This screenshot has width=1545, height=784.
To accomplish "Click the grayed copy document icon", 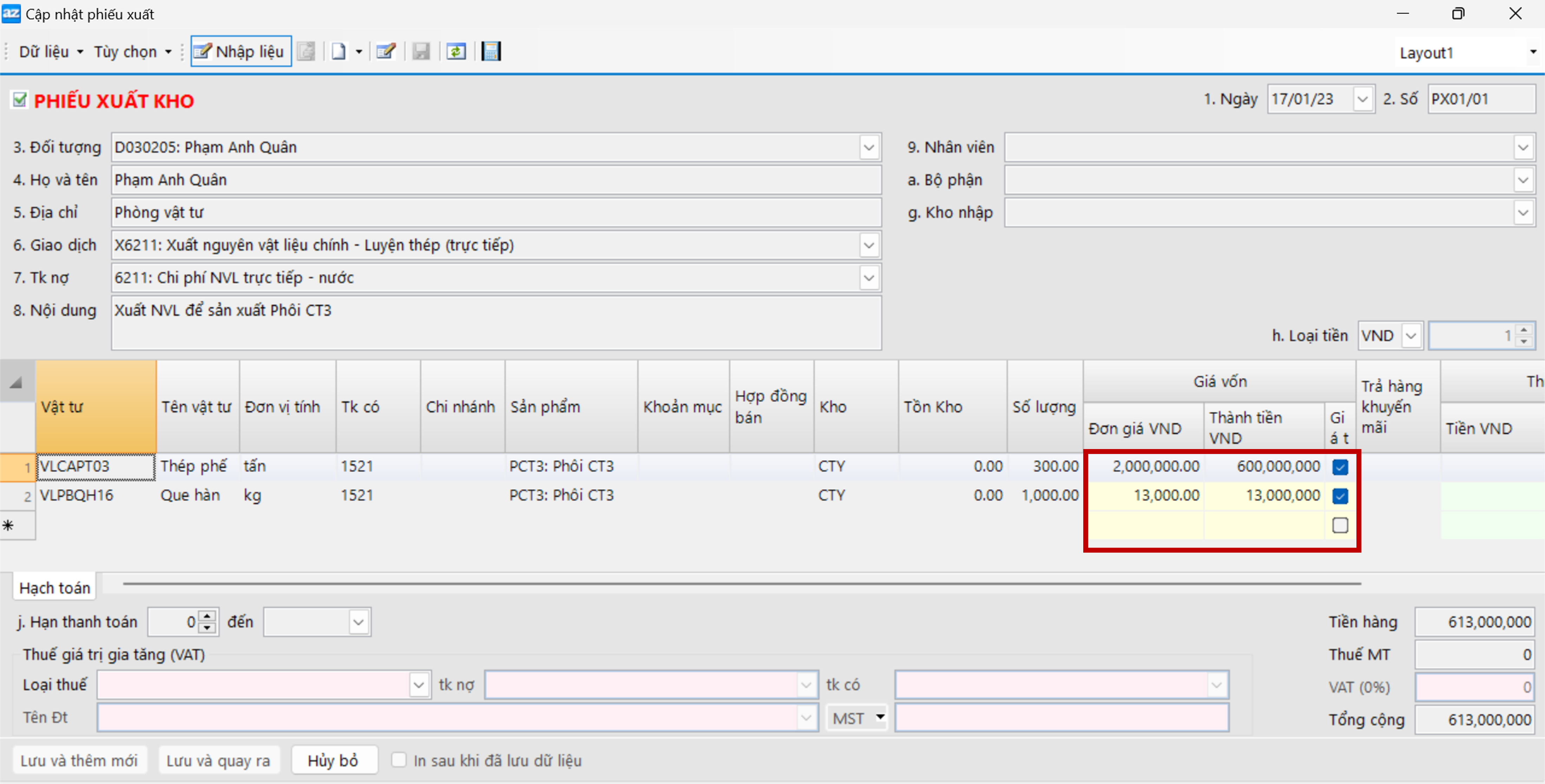I will [x=306, y=52].
